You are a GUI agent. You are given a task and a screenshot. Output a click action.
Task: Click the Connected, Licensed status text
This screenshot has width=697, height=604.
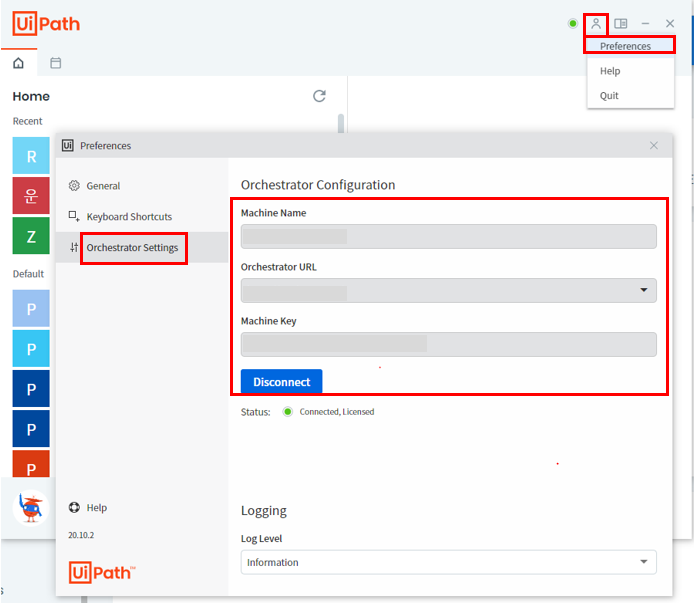point(338,412)
